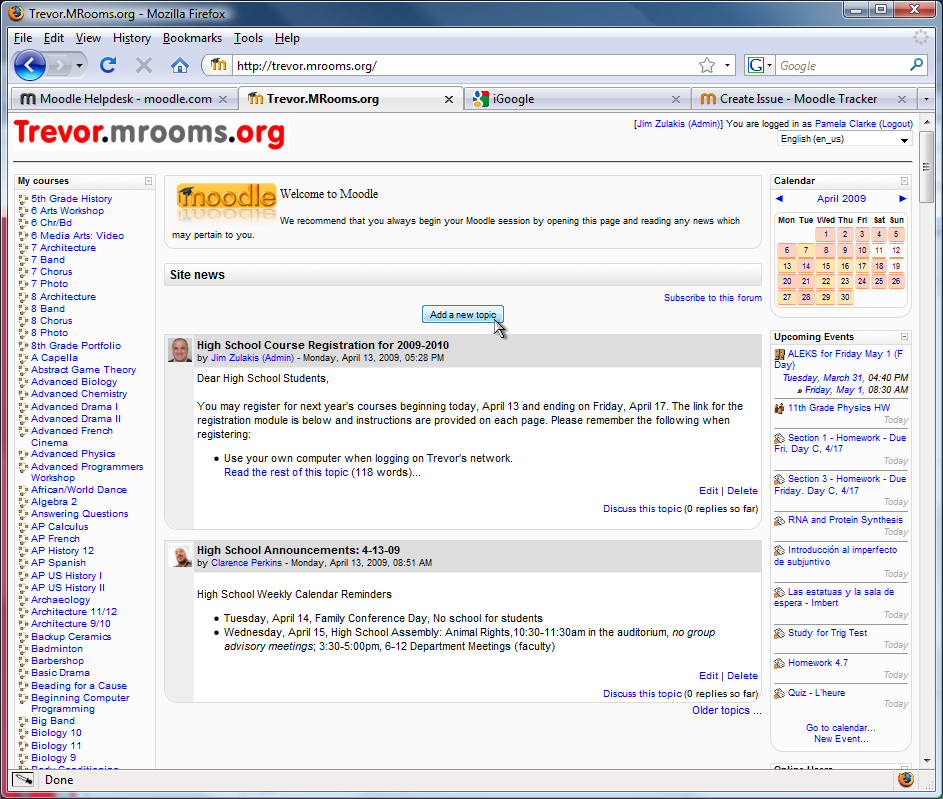
Task: Click Jim Zulakis's avatar picture
Action: [180, 350]
